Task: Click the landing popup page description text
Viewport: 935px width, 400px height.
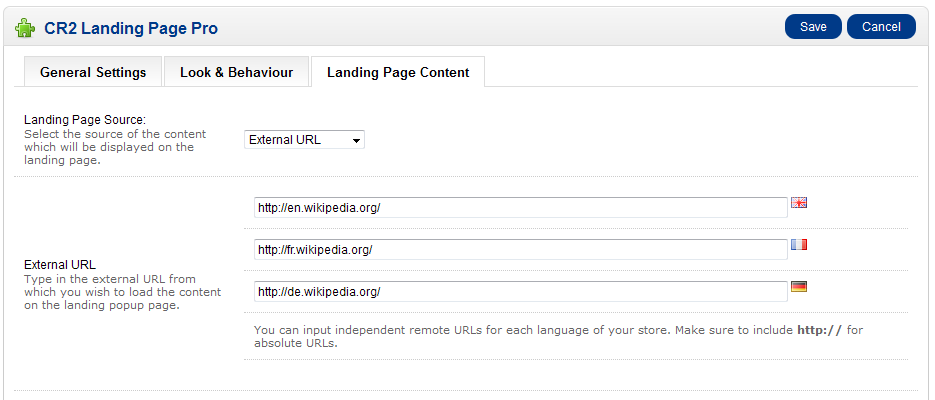Action: [122, 292]
